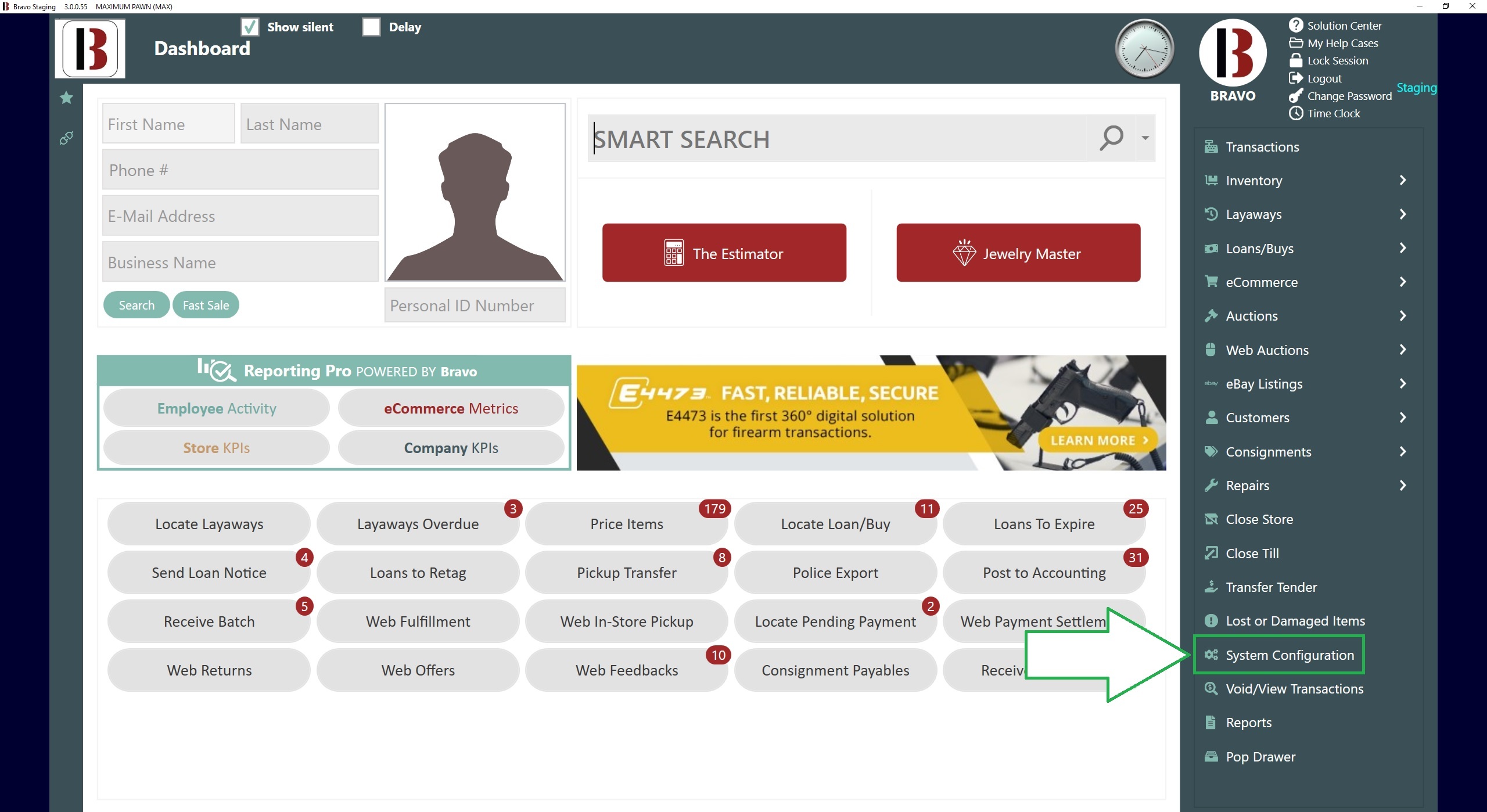Expand the Customers submenu chevron

(x=1403, y=417)
